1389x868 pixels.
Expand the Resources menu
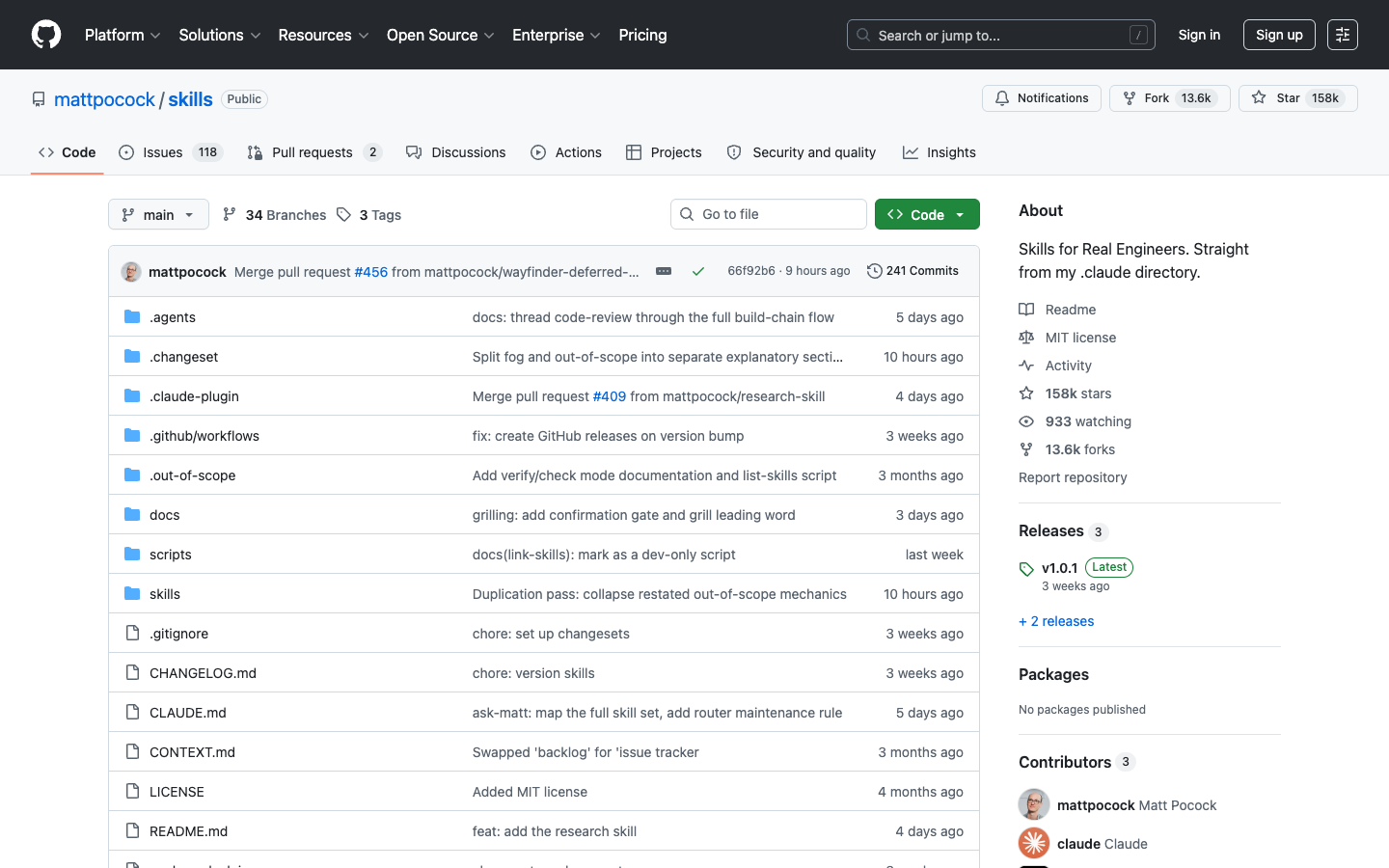pyautogui.click(x=323, y=35)
